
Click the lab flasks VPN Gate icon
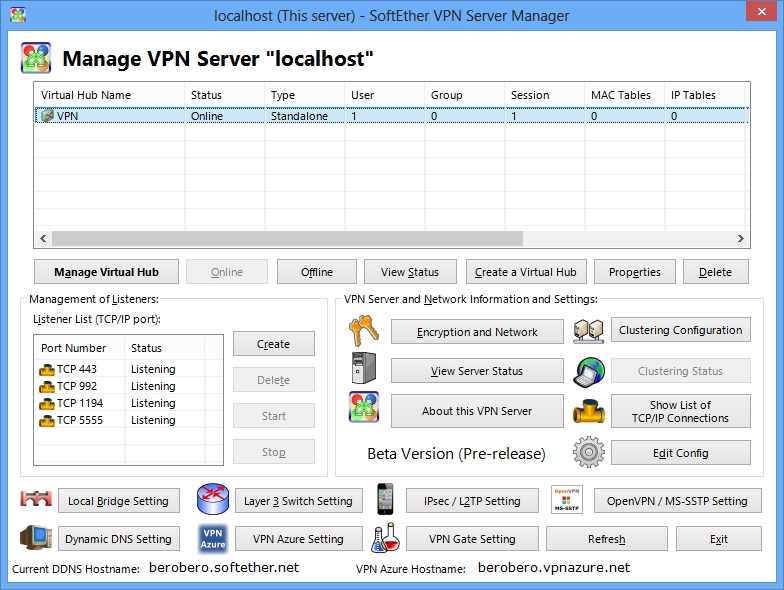tap(386, 538)
